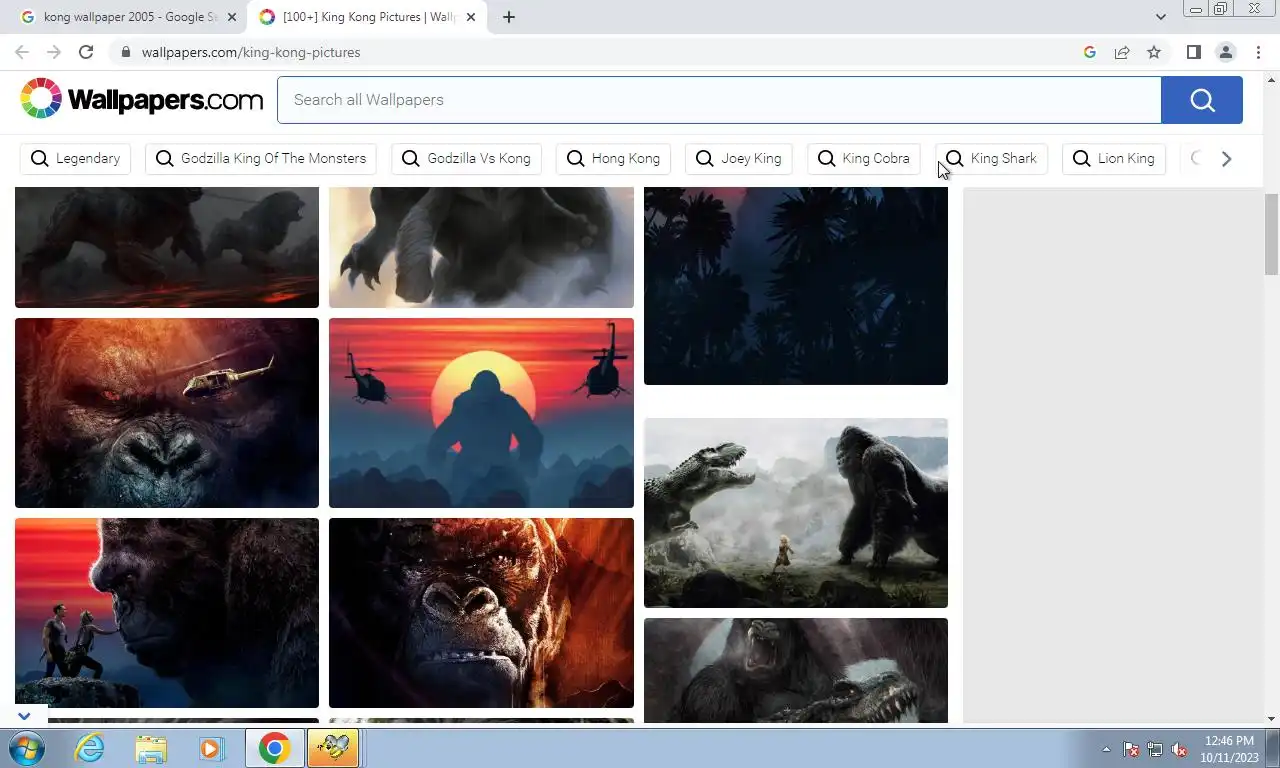The height and width of the screenshot is (768, 1280).
Task: Click the site lock icon in address bar
Action: point(125,52)
